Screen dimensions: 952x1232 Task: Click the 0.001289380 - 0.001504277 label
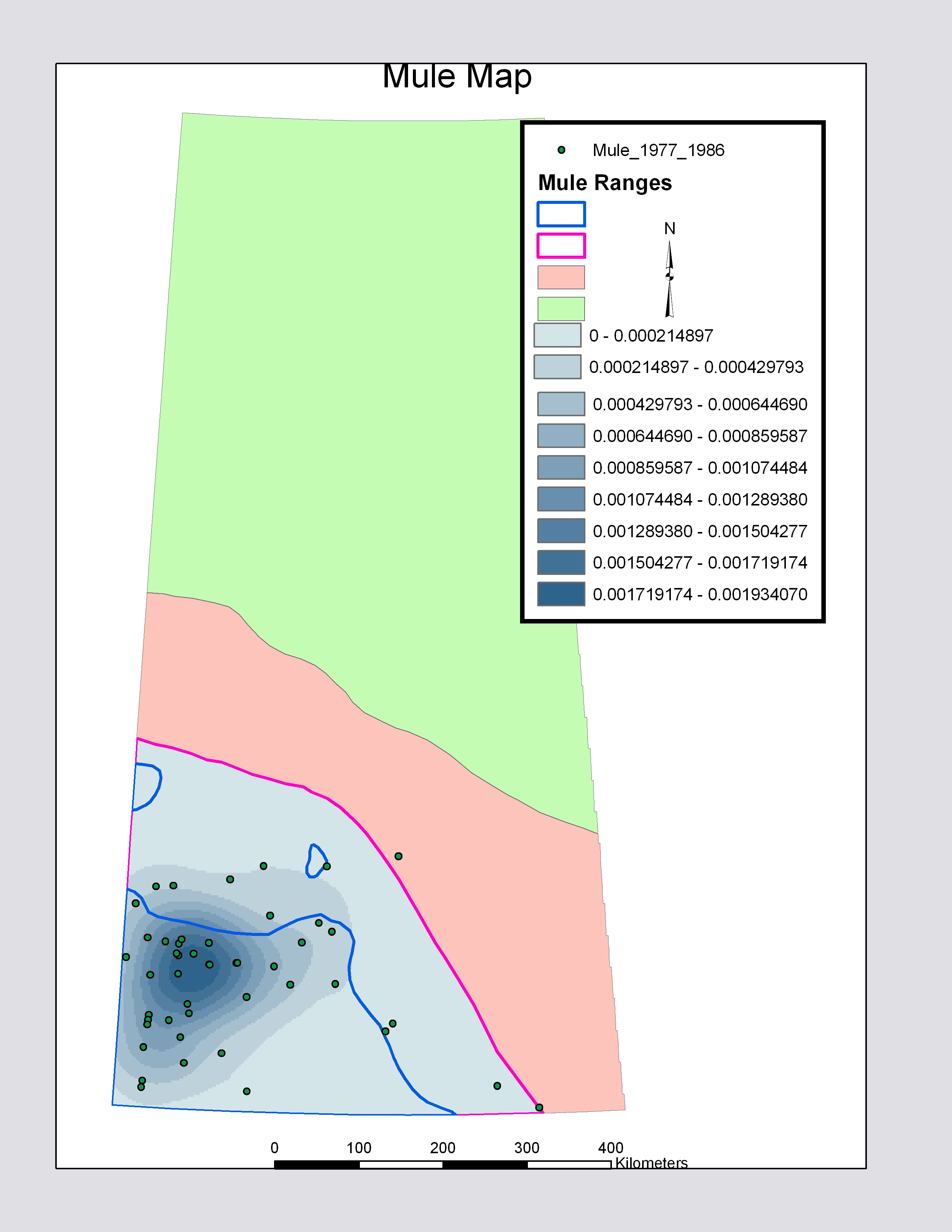point(700,531)
